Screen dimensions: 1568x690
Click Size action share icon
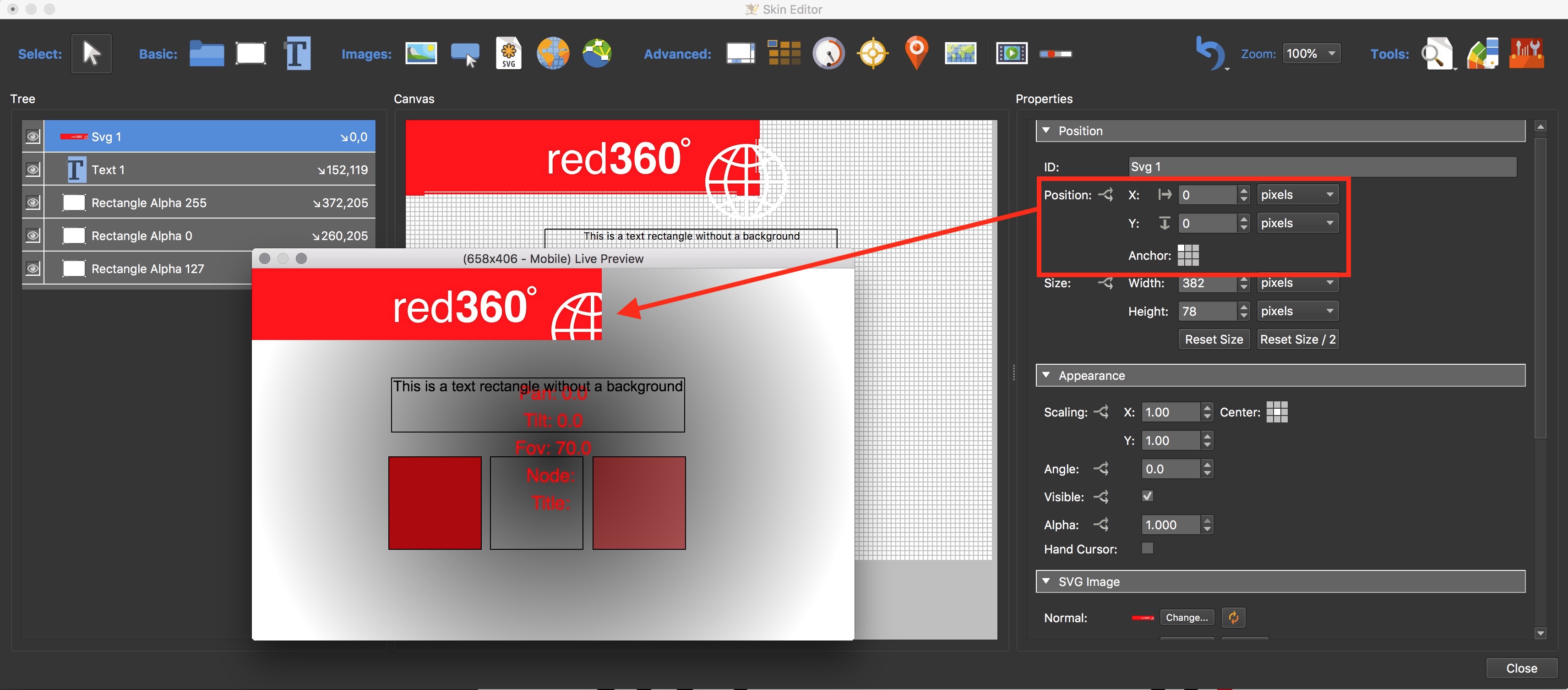1105,283
